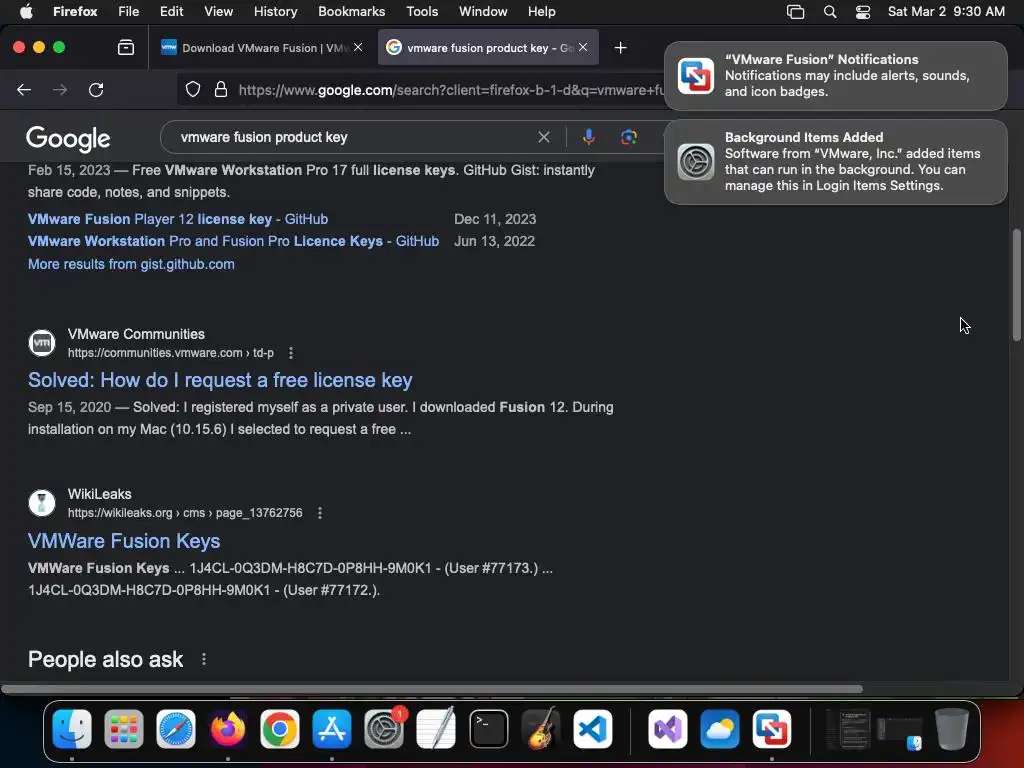Open Firefox View tab list icon
Screen dimensions: 1024x768
click(x=125, y=48)
